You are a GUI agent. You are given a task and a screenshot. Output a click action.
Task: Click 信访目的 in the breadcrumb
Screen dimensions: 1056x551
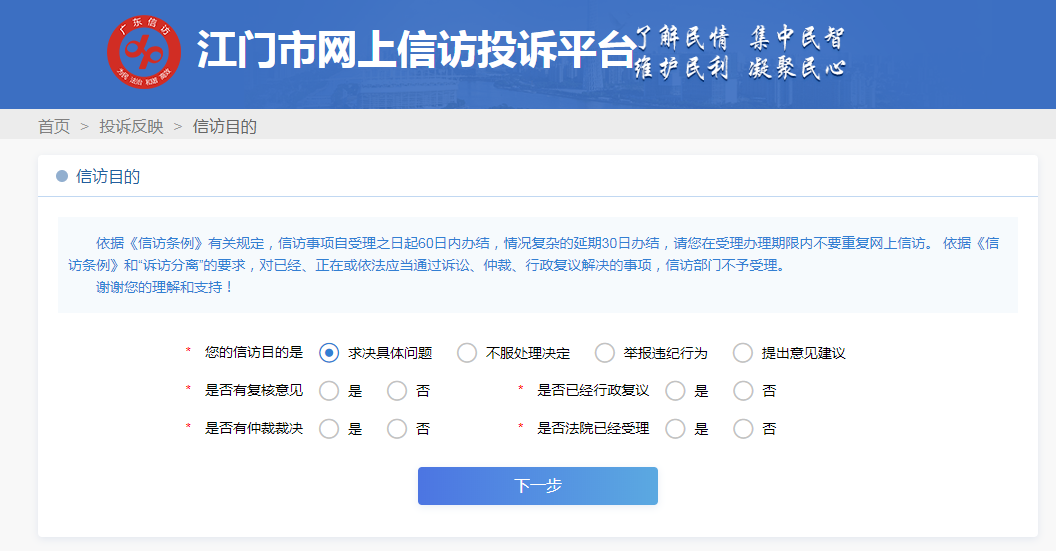pos(224,126)
